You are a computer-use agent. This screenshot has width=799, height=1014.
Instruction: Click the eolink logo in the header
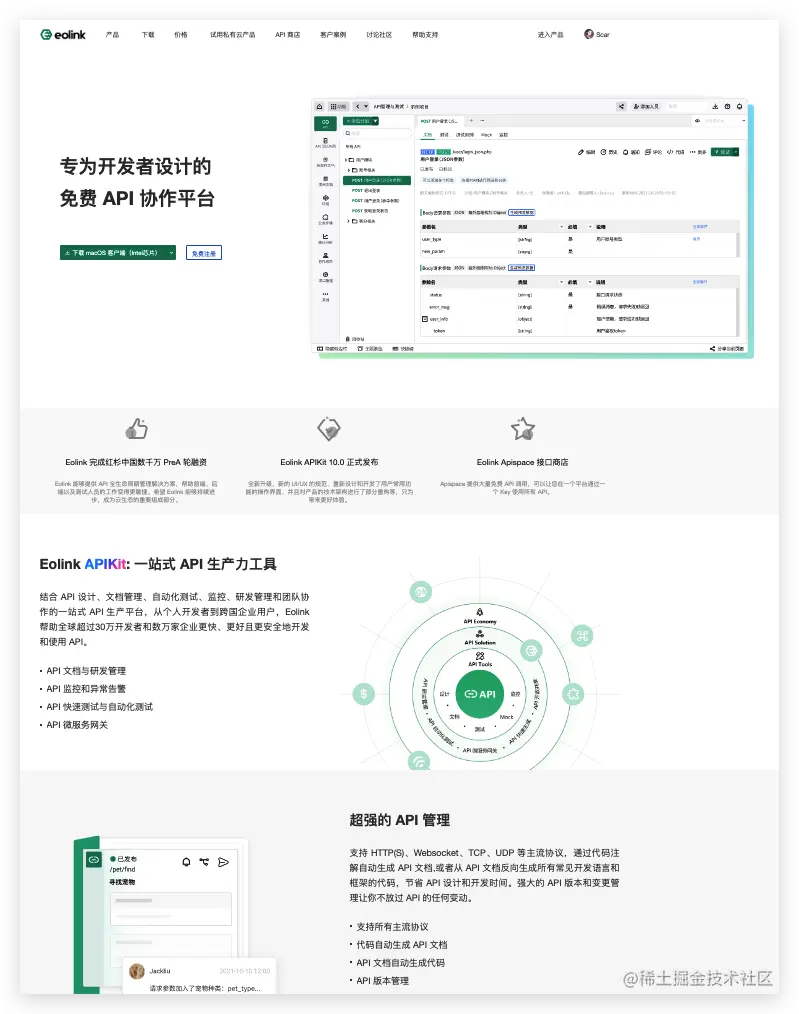63,35
